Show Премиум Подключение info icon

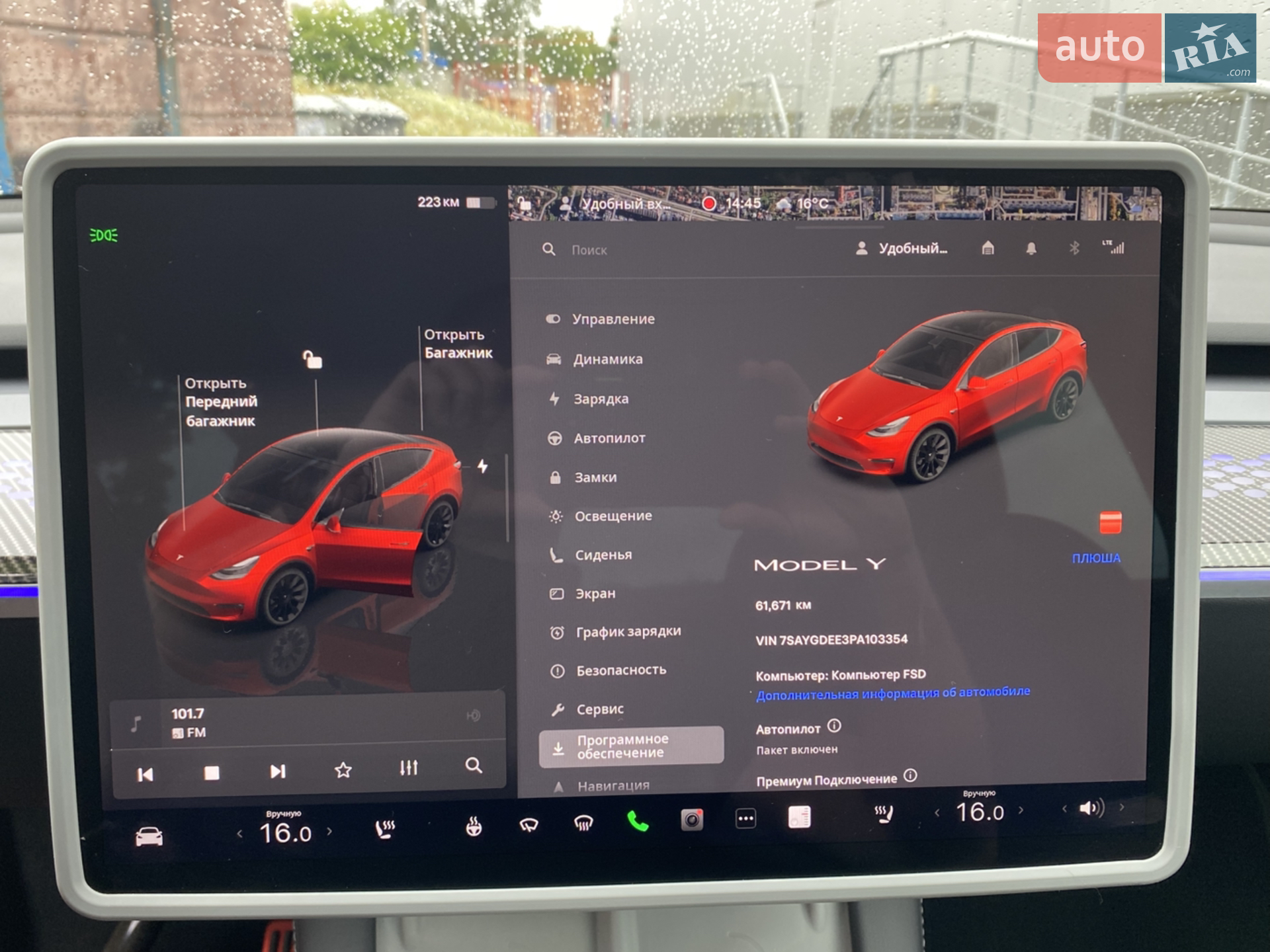910,775
